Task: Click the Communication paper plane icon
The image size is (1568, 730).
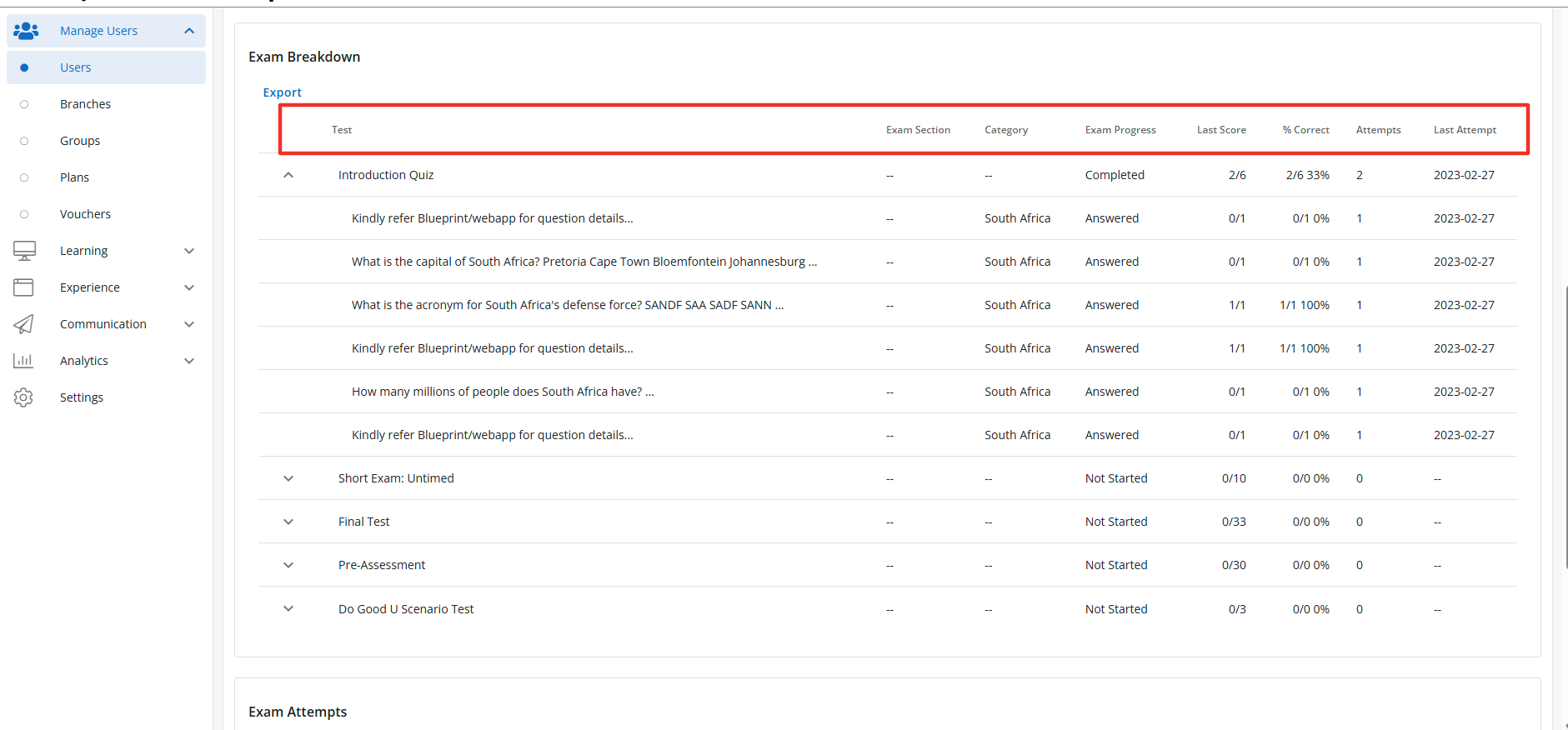Action: (23, 324)
